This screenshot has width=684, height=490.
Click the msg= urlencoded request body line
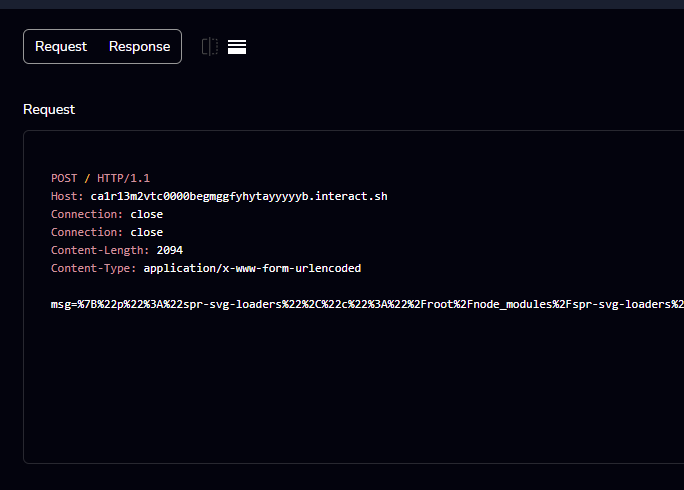[x=367, y=304]
